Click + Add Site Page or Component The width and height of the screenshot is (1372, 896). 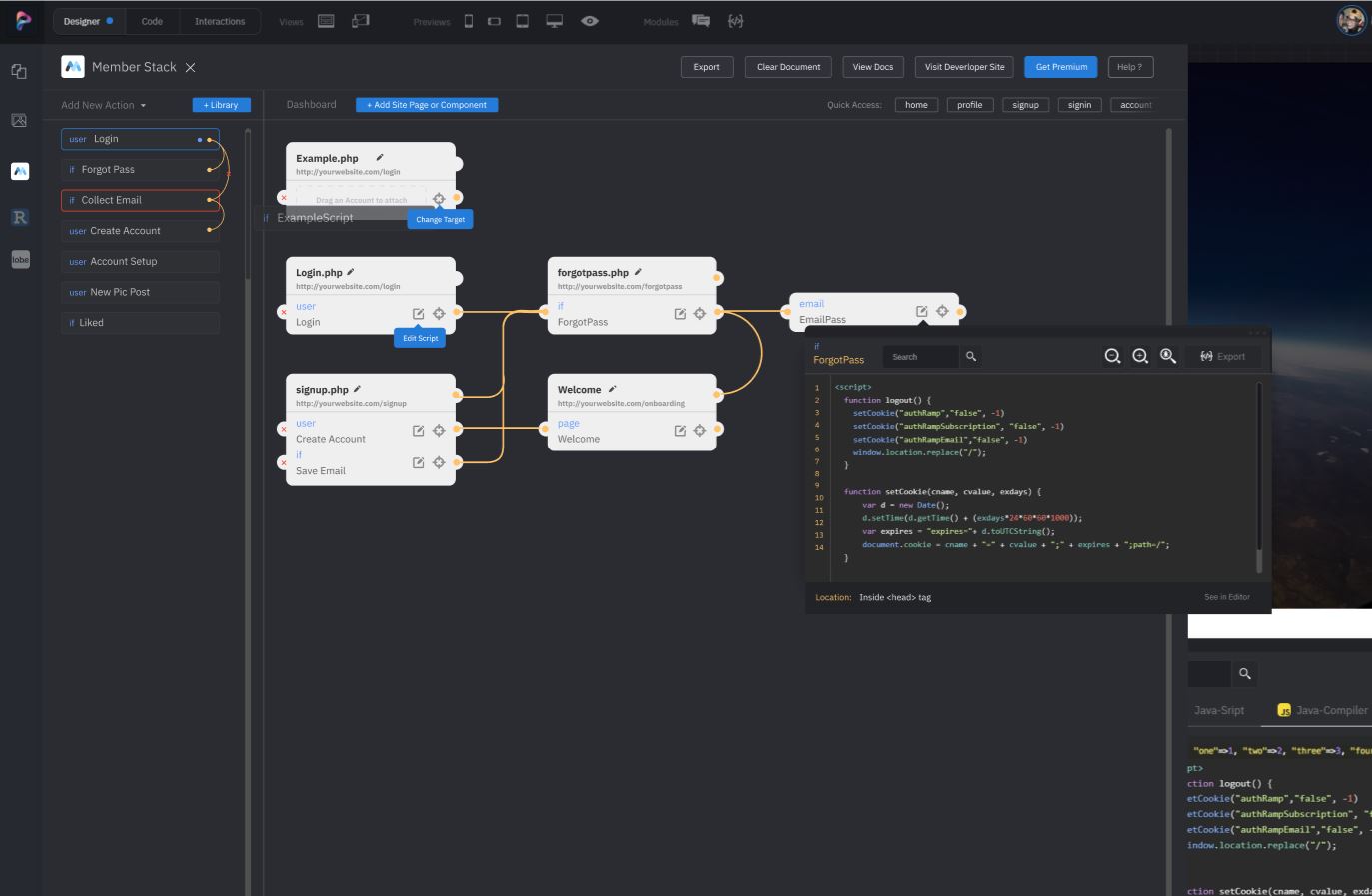point(427,105)
